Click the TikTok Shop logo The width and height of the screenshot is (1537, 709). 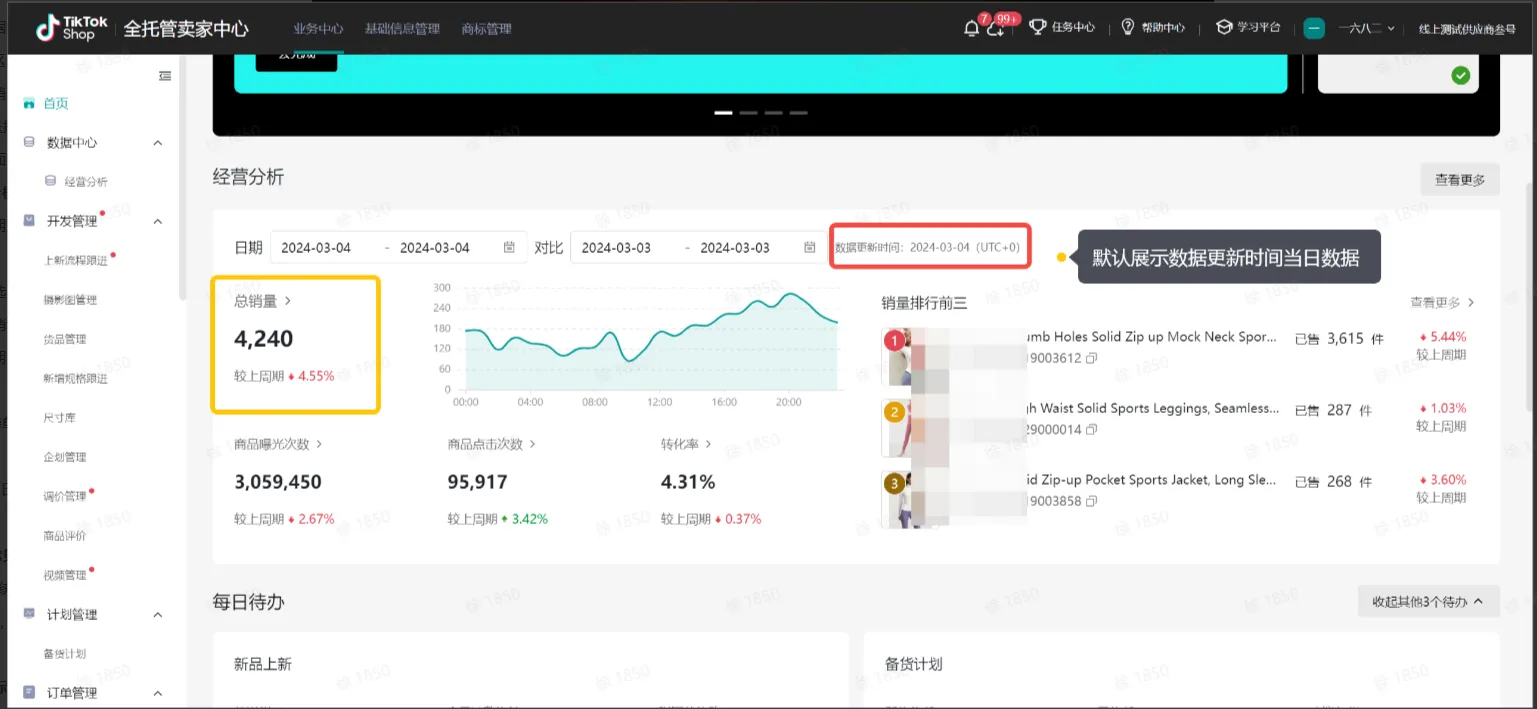pos(71,28)
